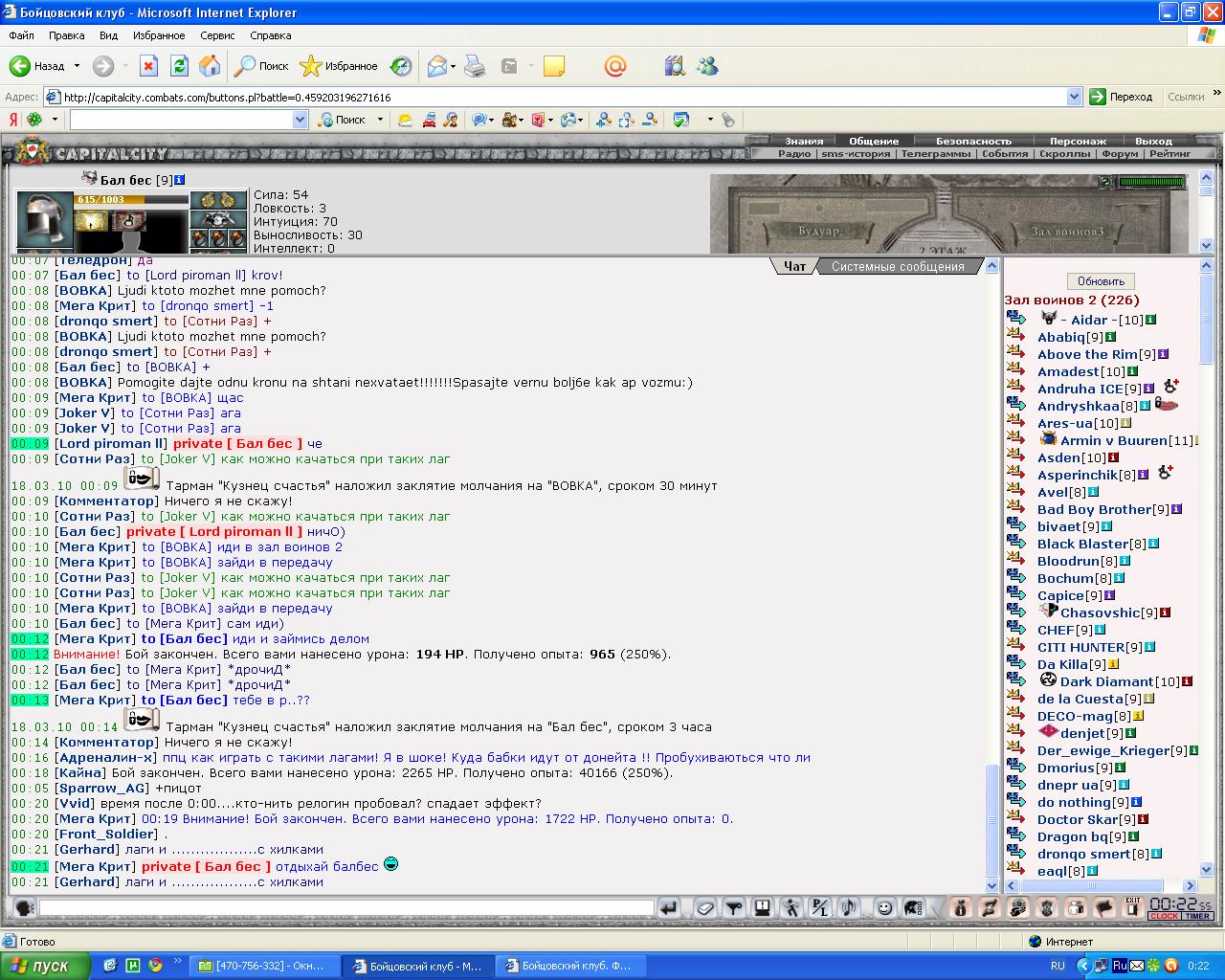Open the Yandex search field dropdown

tap(300, 120)
